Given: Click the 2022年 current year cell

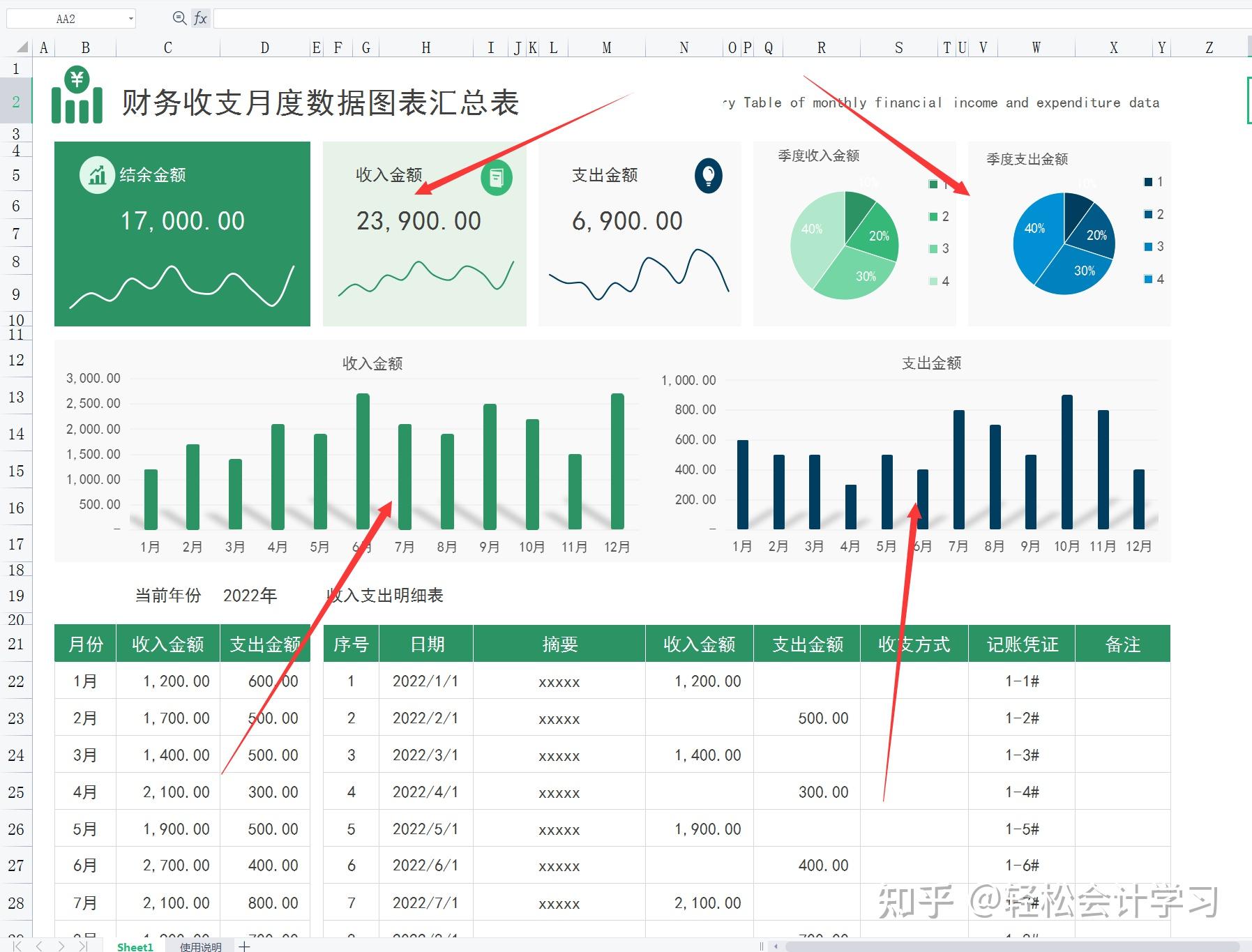Looking at the screenshot, I should tap(250, 595).
